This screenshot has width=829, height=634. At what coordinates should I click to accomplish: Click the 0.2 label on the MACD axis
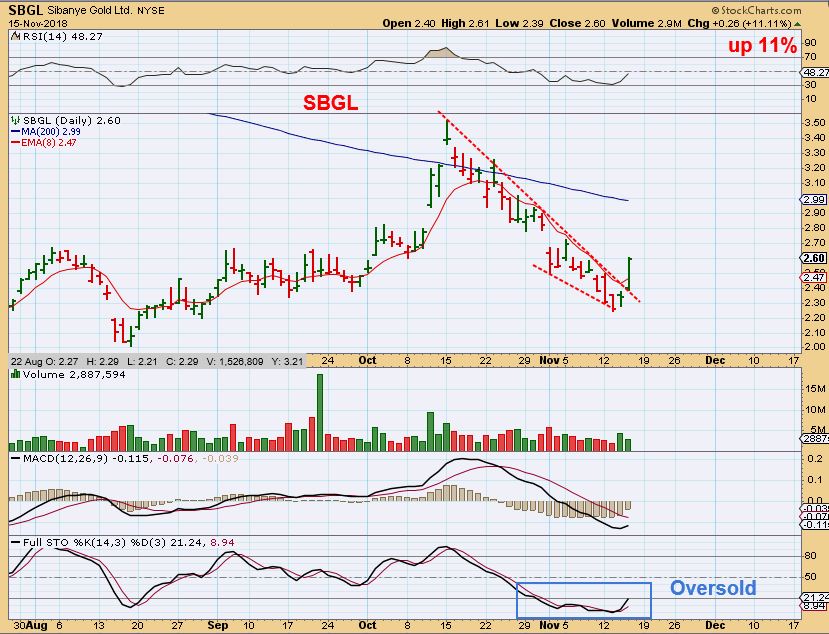pos(815,458)
